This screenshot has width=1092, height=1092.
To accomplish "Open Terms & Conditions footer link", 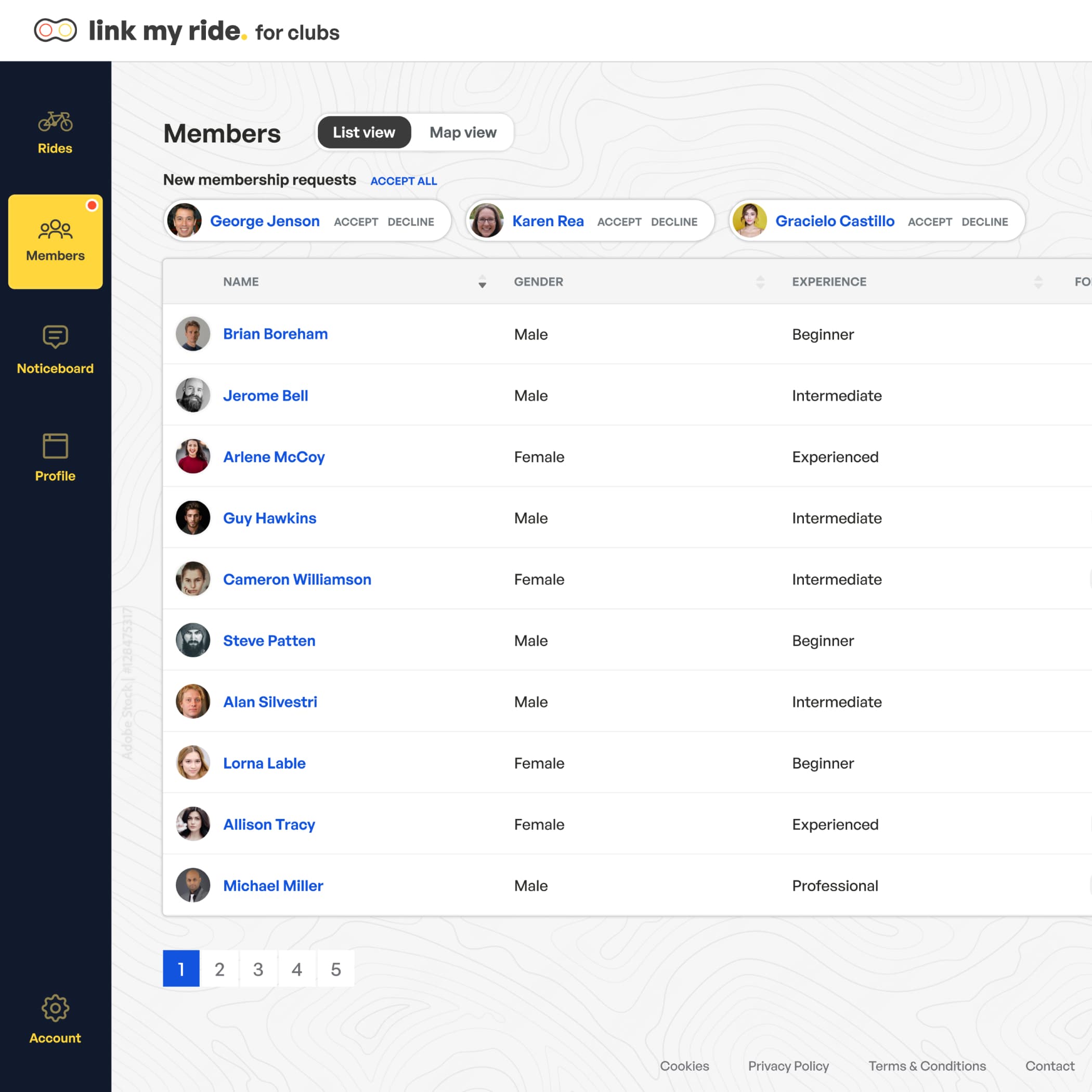I will coord(927,1066).
